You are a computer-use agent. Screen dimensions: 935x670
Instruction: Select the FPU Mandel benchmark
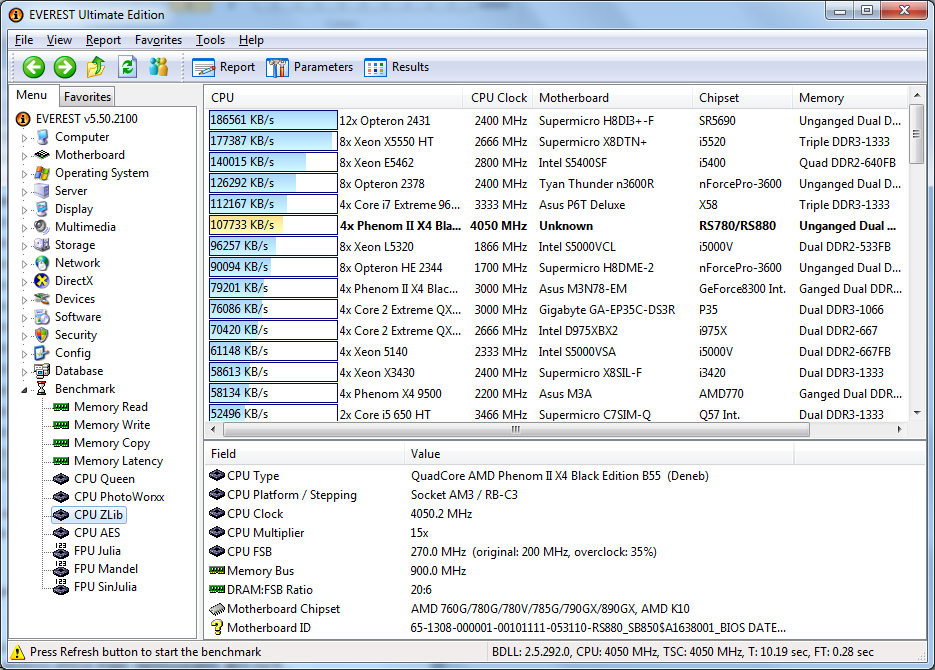(x=106, y=569)
